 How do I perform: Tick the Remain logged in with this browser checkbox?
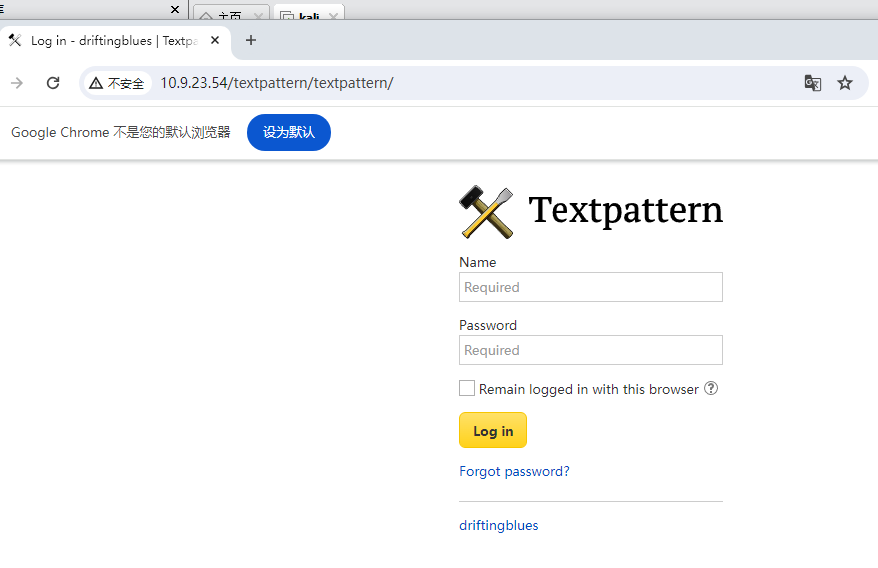coord(467,388)
